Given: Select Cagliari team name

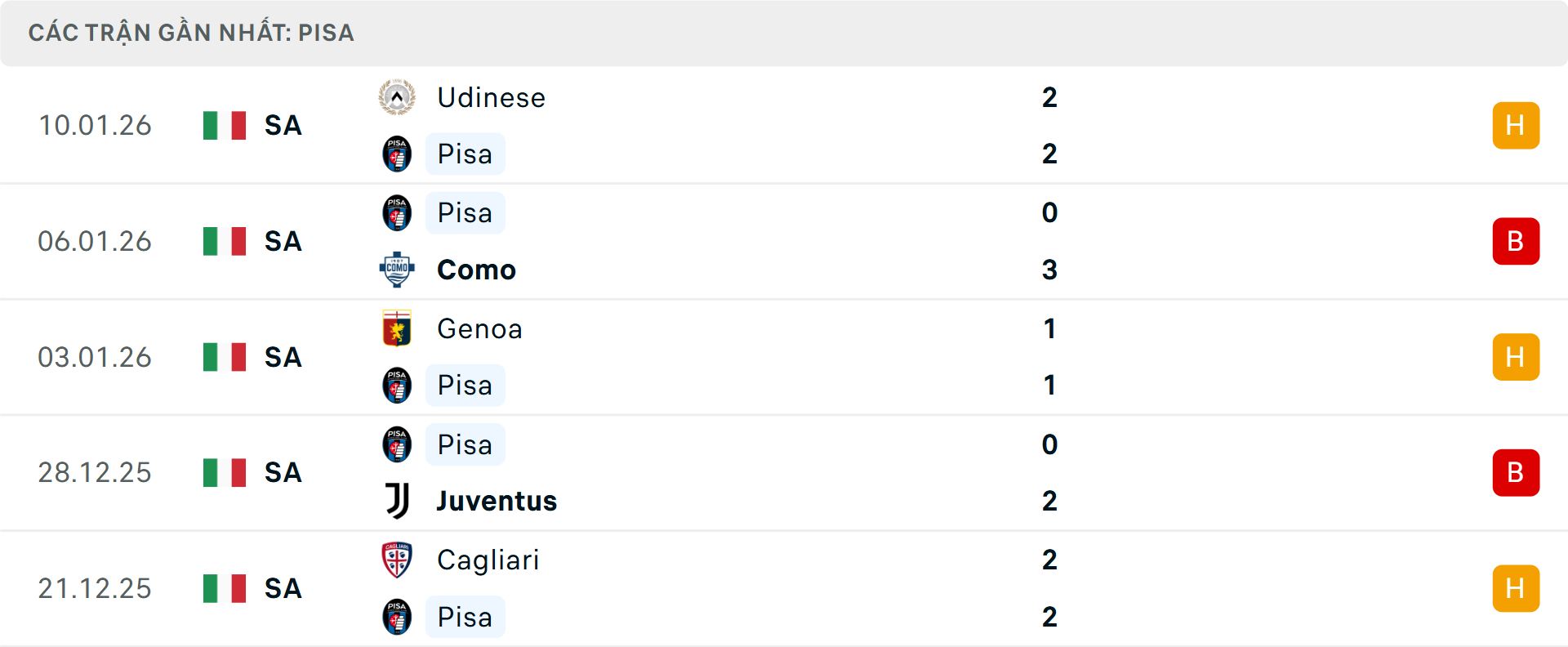Looking at the screenshot, I should (488, 560).
